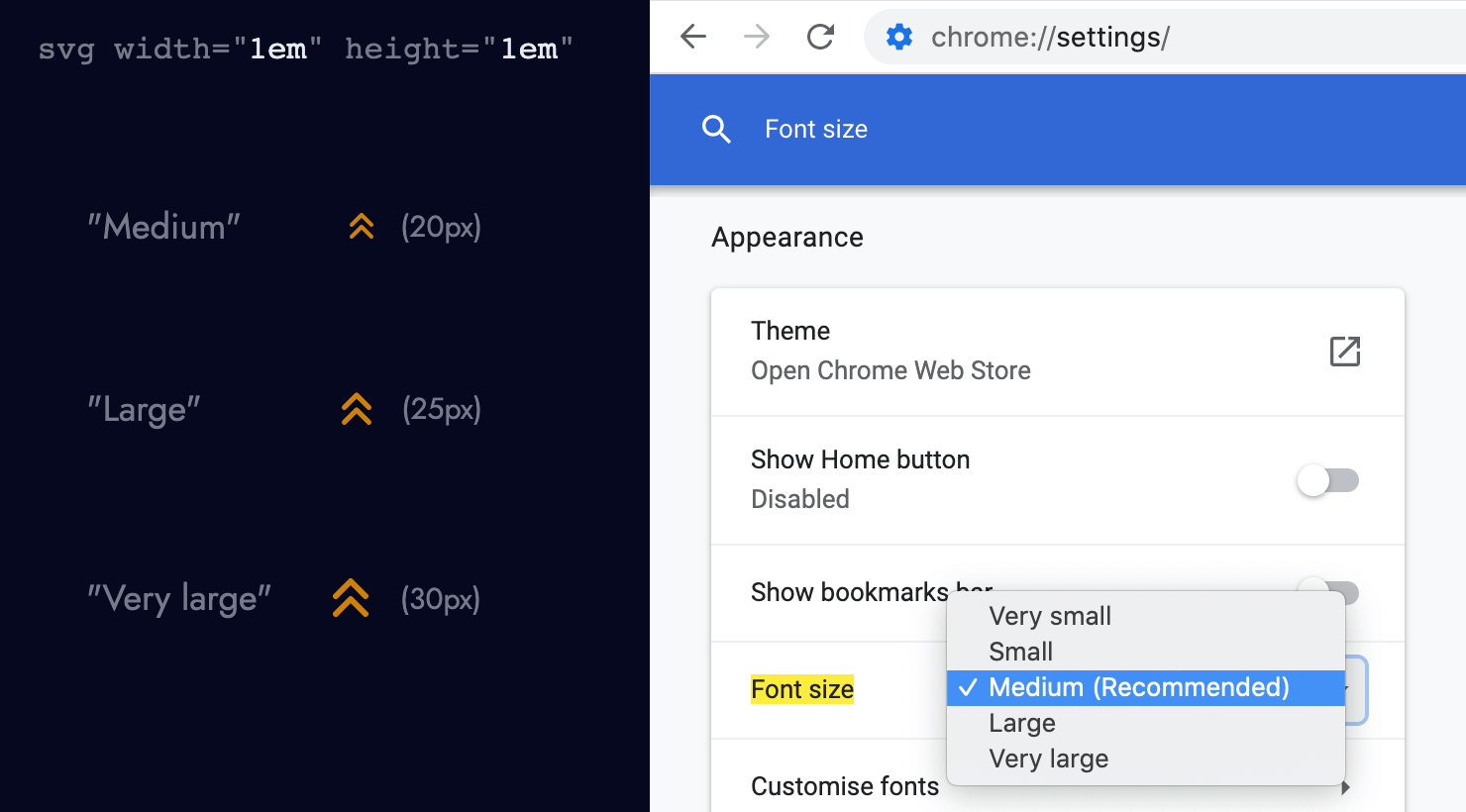Image resolution: width=1466 pixels, height=812 pixels.
Task: Click the chrome://settings/ address bar
Action: click(x=1165, y=38)
